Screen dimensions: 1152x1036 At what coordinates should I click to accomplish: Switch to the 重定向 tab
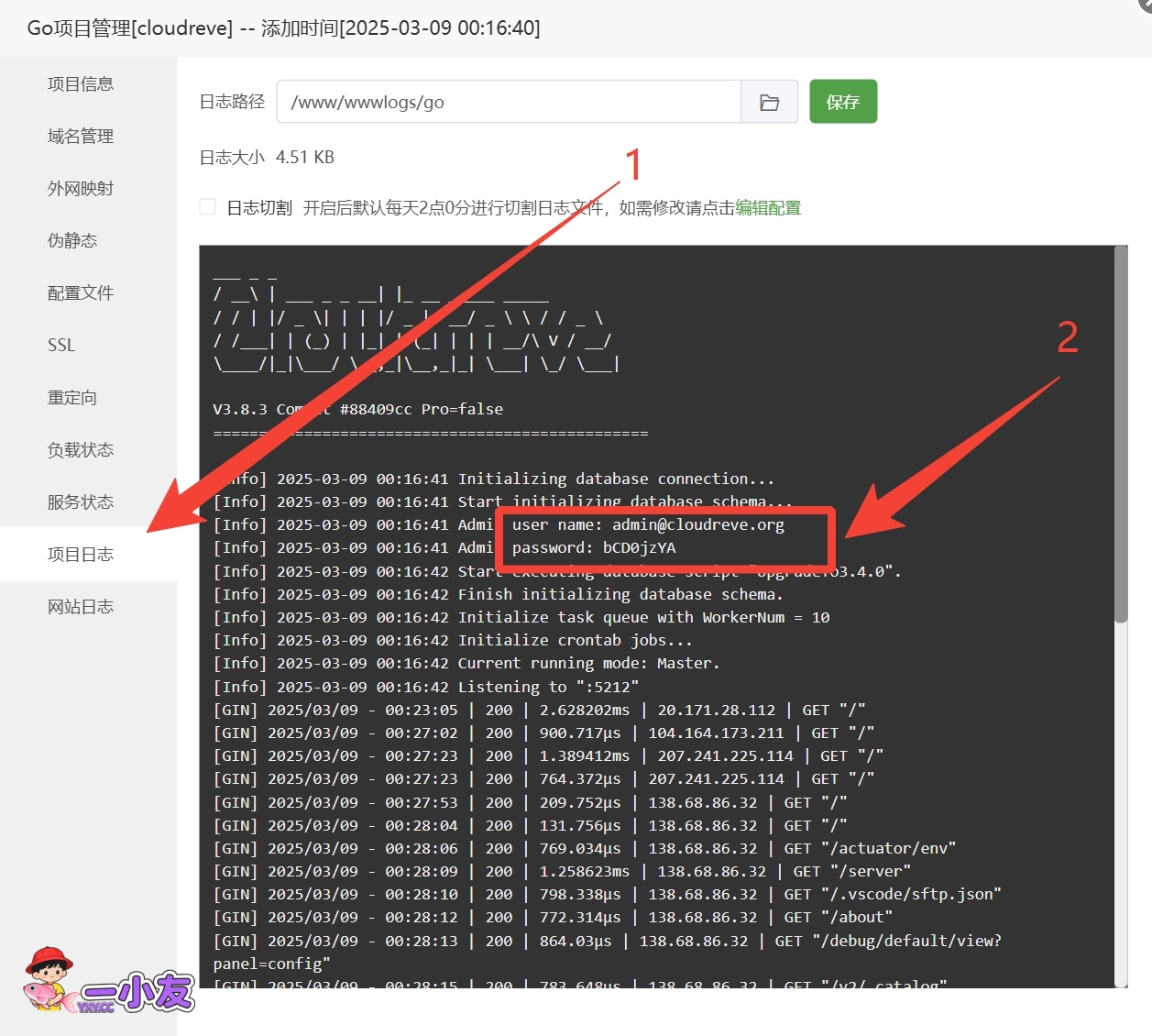tap(72, 398)
